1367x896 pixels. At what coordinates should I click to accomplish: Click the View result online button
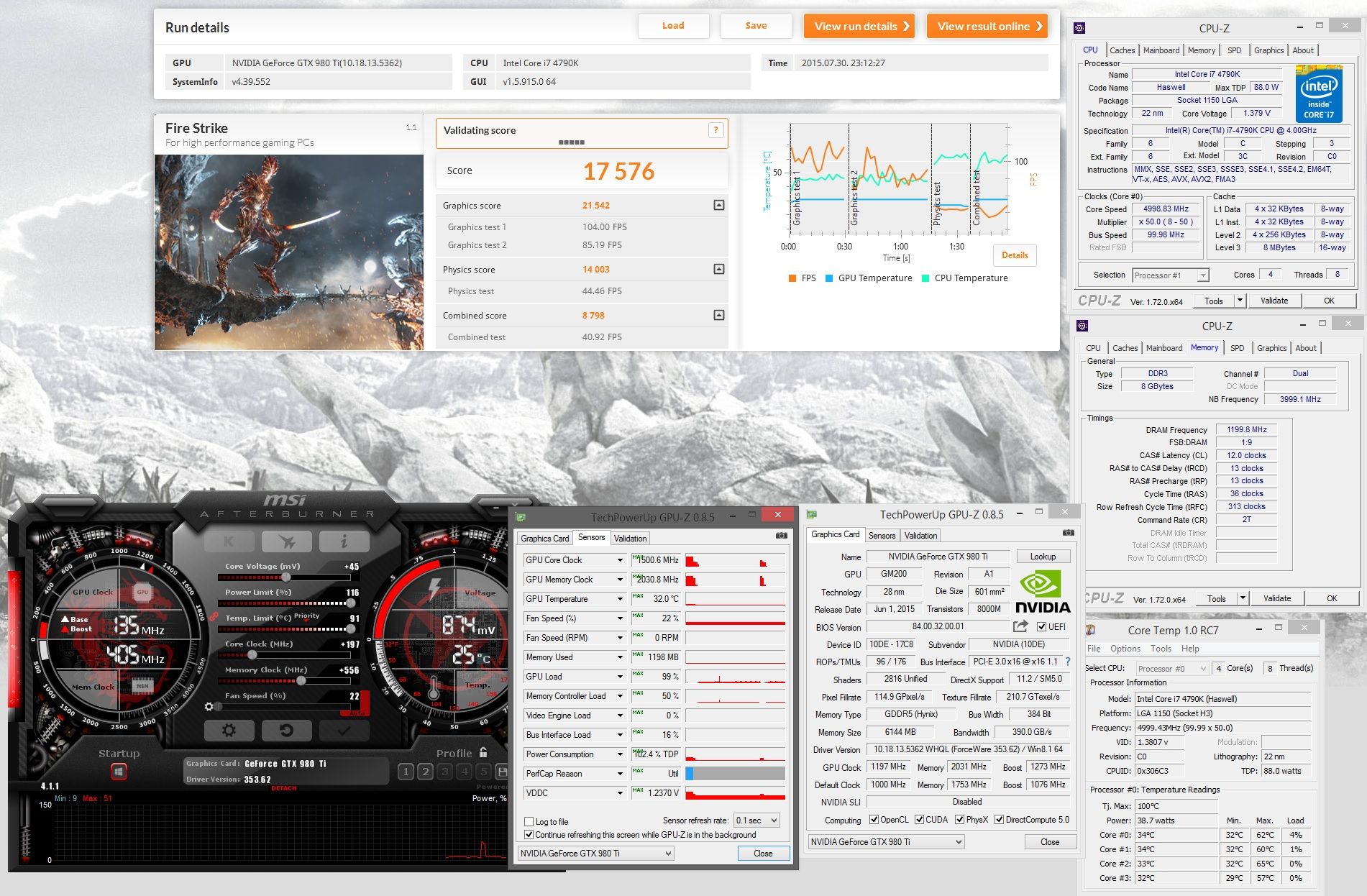pos(987,26)
